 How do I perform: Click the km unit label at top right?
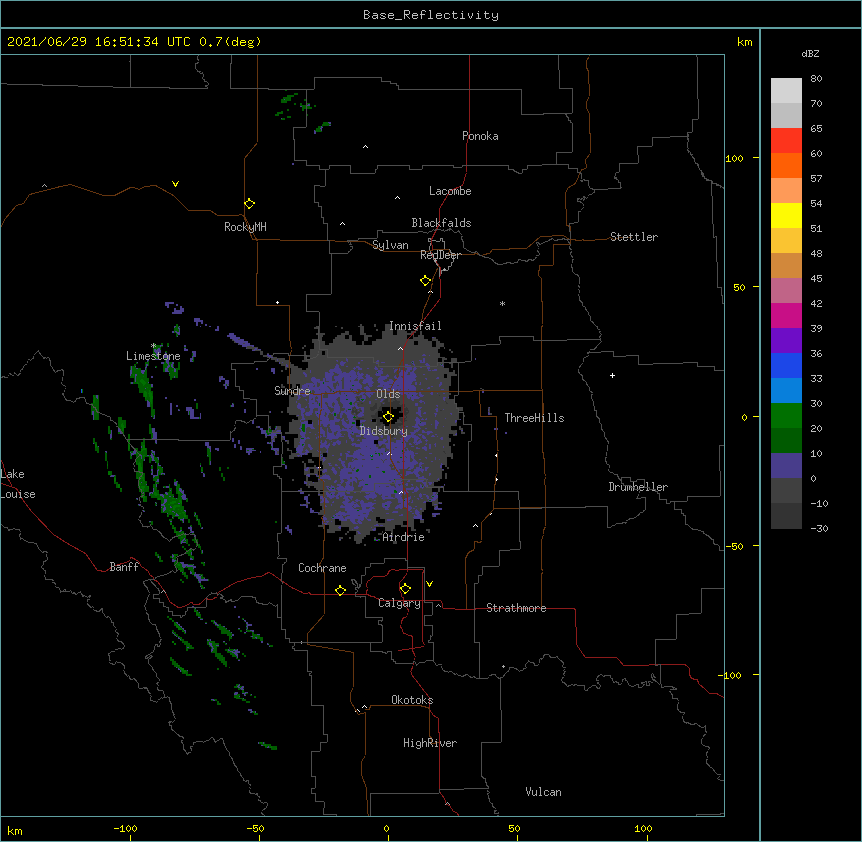pyautogui.click(x=745, y=42)
